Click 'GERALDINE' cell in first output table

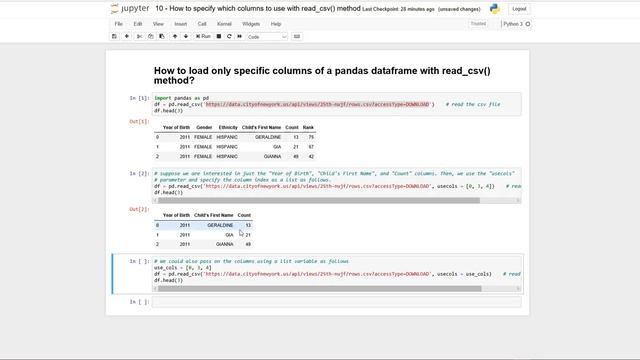[268, 137]
